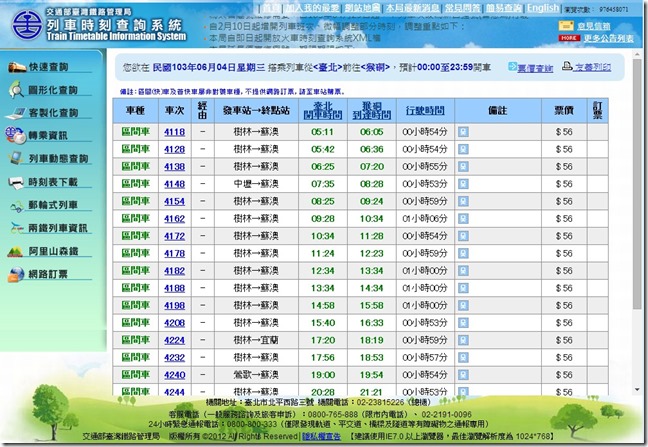Click remark icon for train 4154
Screen dimensions: 648x447
(x=464, y=201)
